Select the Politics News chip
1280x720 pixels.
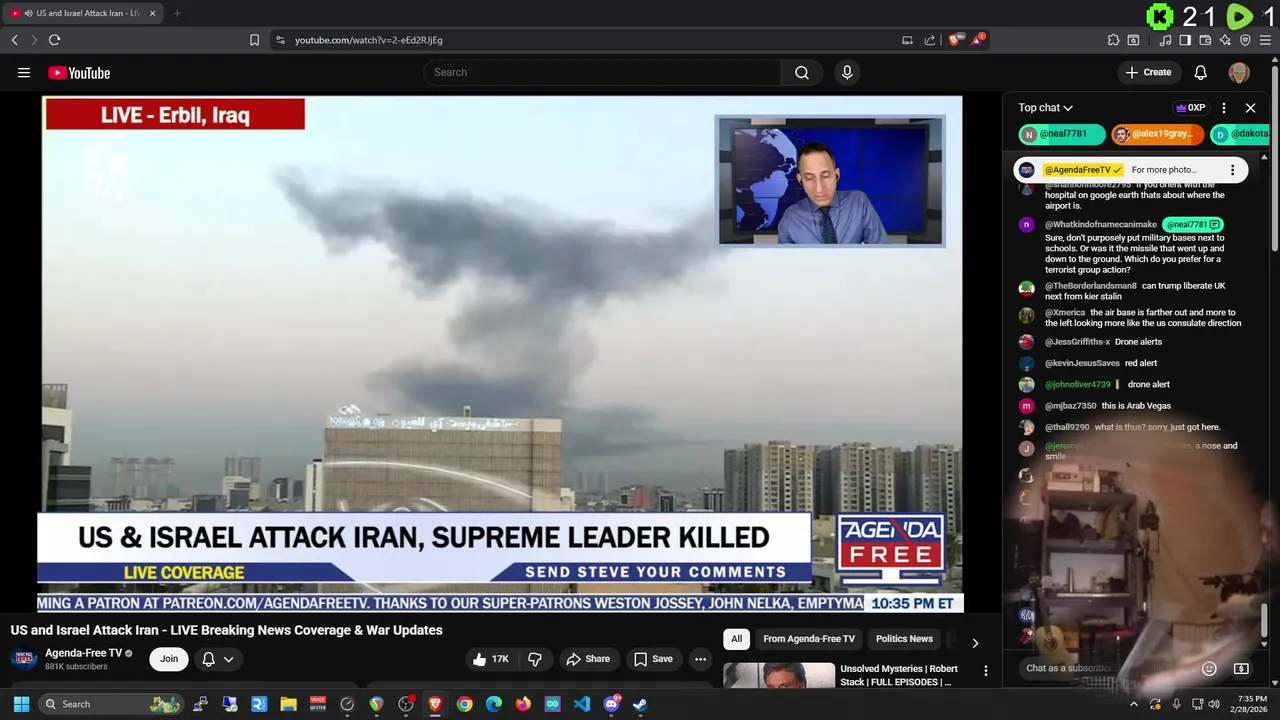tap(904, 639)
